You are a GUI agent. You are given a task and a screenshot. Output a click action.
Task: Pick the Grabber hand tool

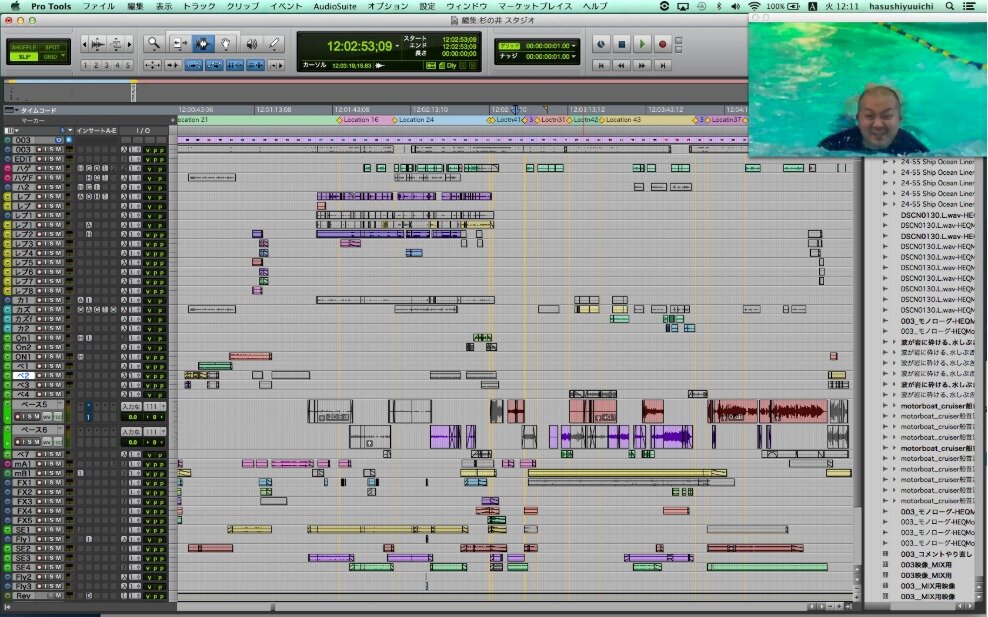coord(227,43)
